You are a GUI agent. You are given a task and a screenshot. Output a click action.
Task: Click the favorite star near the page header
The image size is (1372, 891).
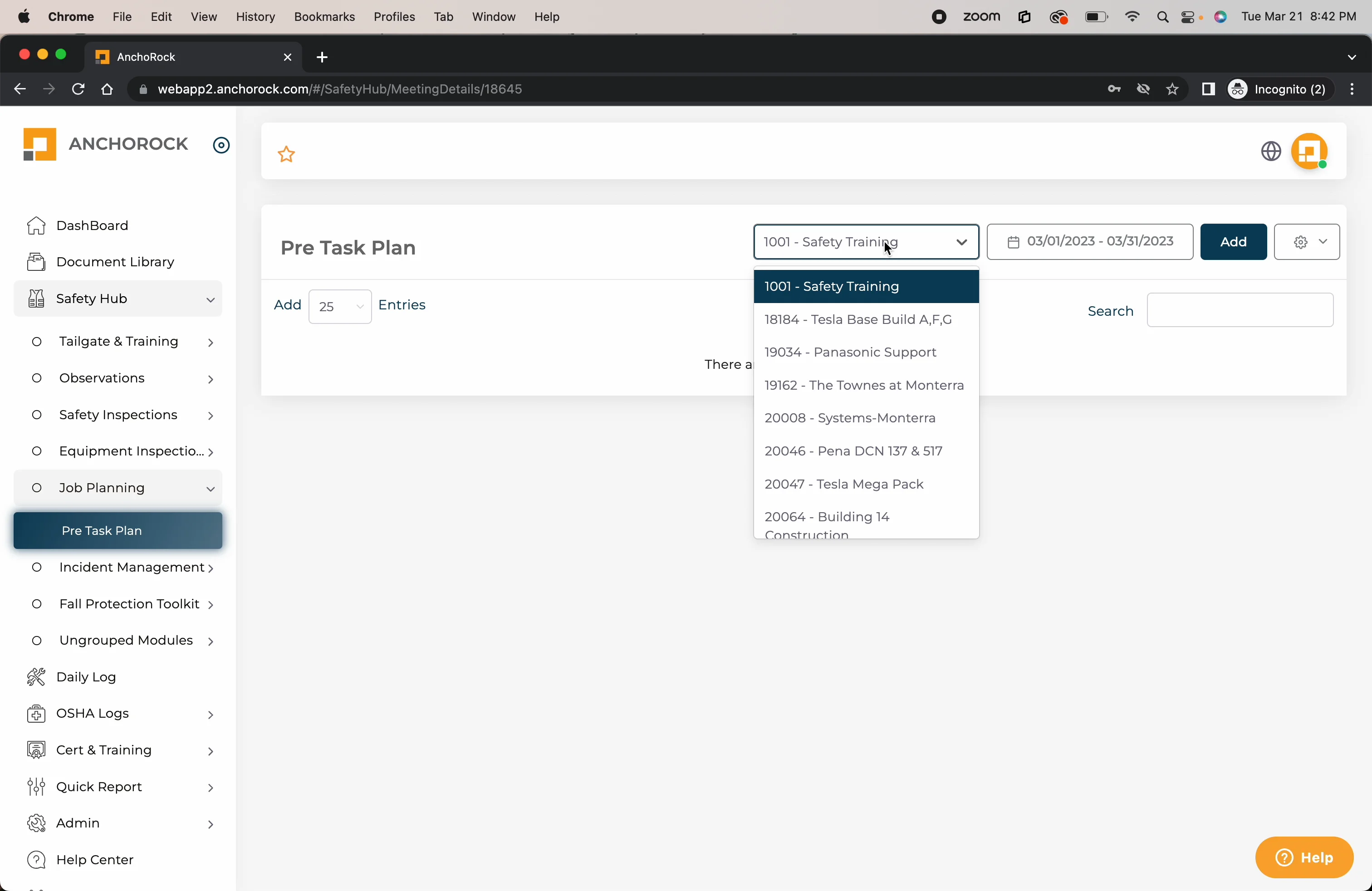pyautogui.click(x=286, y=153)
